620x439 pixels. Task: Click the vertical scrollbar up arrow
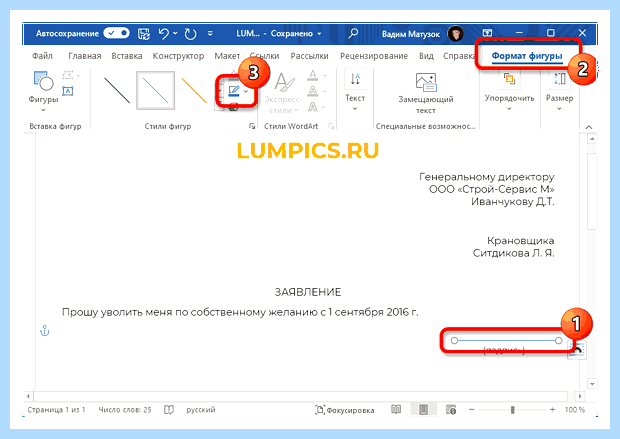(x=592, y=139)
